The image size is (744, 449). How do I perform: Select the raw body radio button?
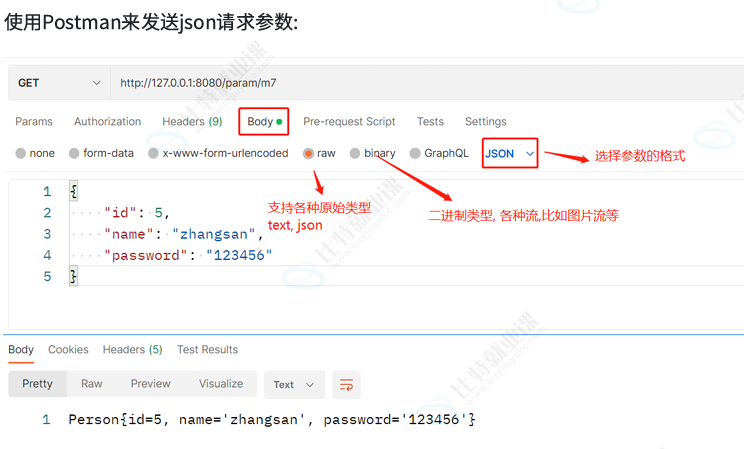point(308,153)
